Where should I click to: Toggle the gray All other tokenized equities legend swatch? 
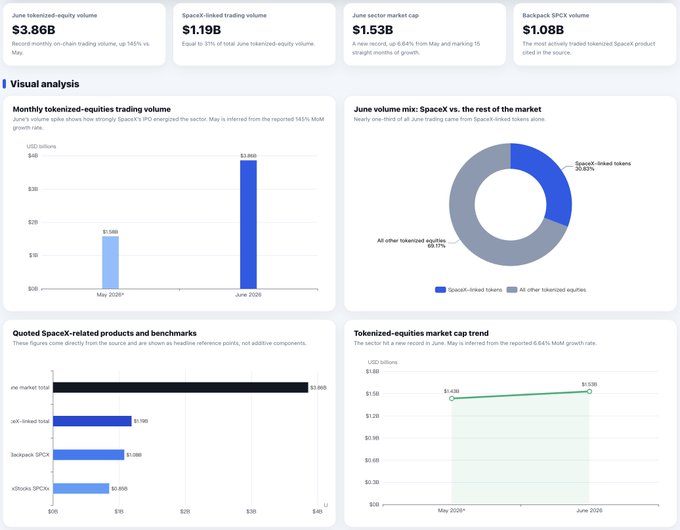click(512, 290)
